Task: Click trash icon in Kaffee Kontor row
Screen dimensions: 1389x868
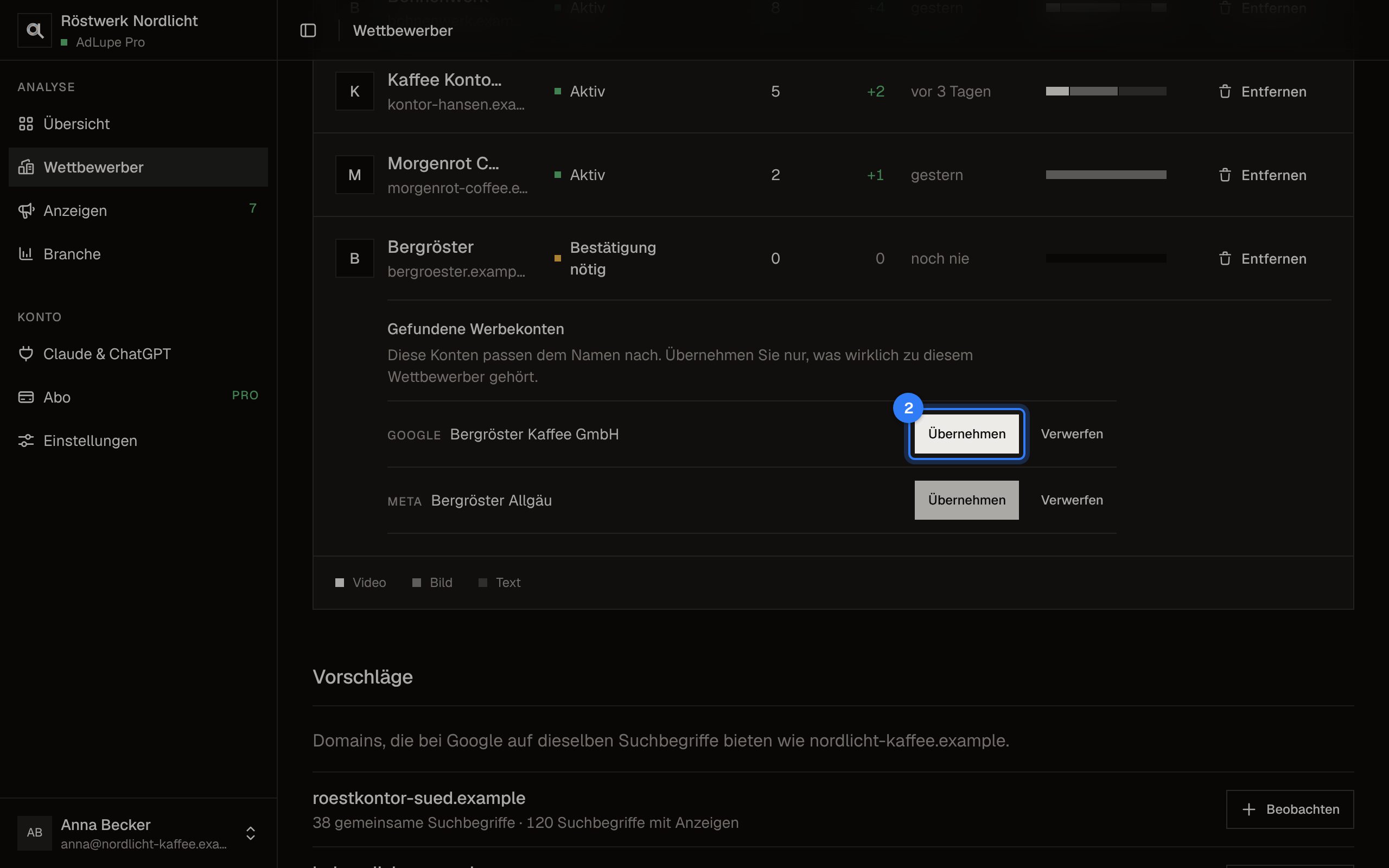Action: tap(1225, 91)
